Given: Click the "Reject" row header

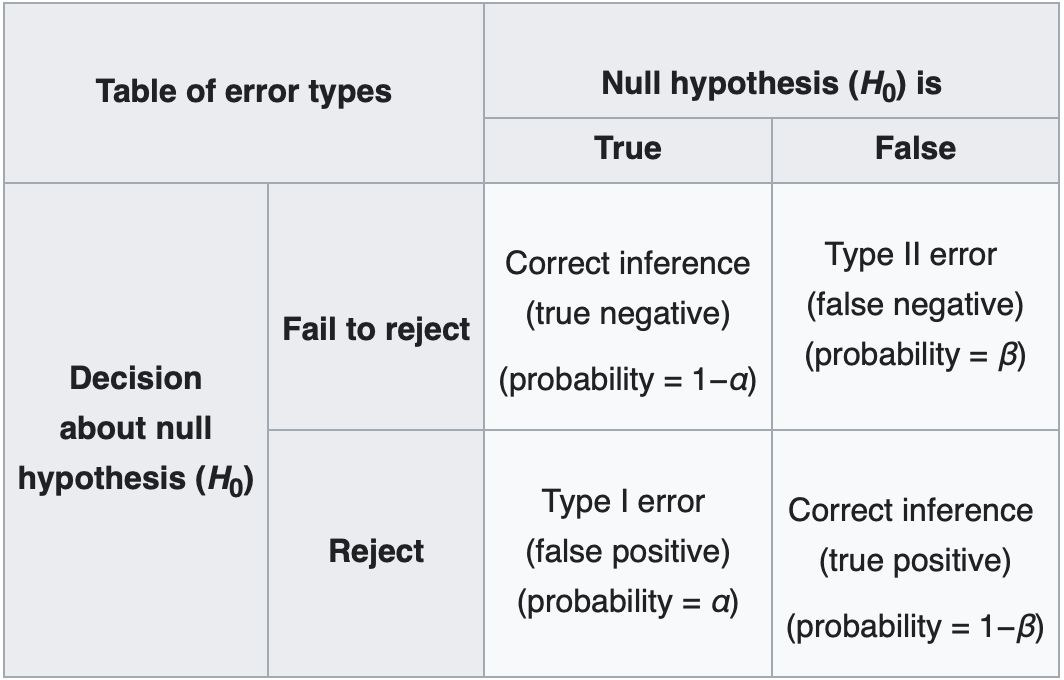Looking at the screenshot, I should 376,551.
